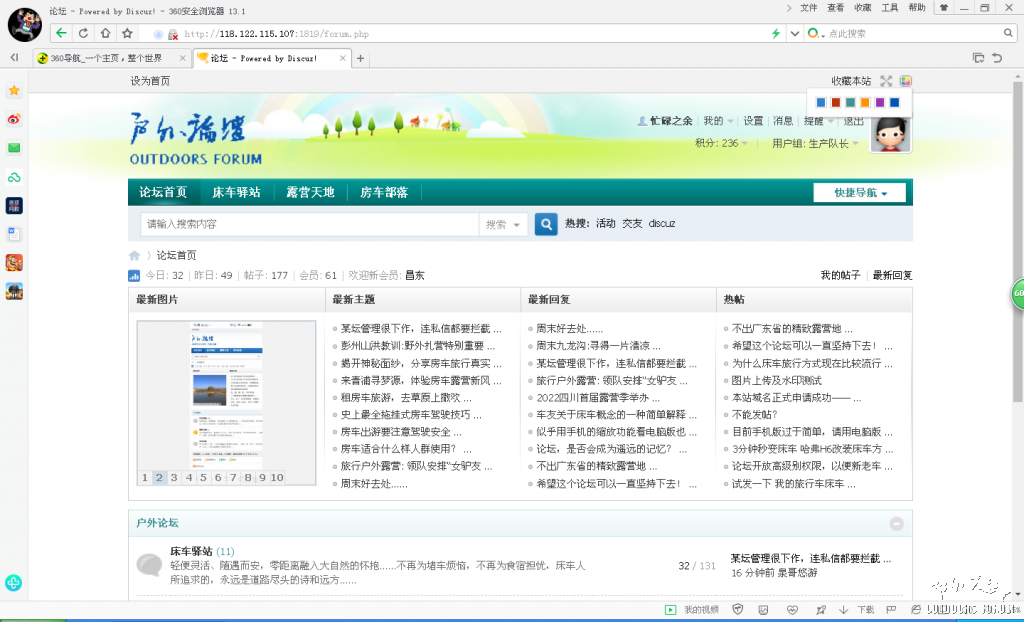
Task: Select slide number 5 in image slider
Action: pos(203,478)
